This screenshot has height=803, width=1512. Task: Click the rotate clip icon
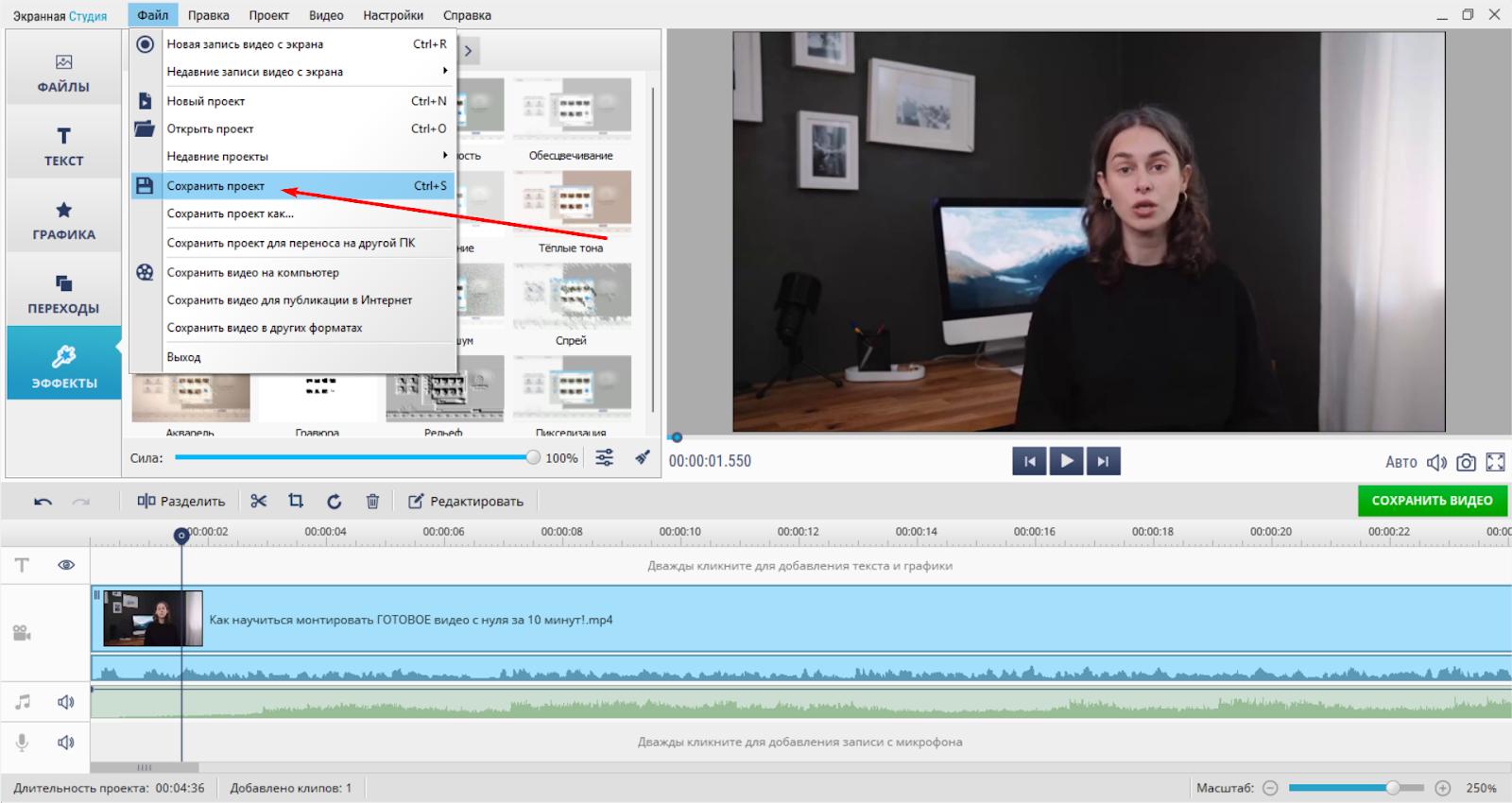point(335,502)
